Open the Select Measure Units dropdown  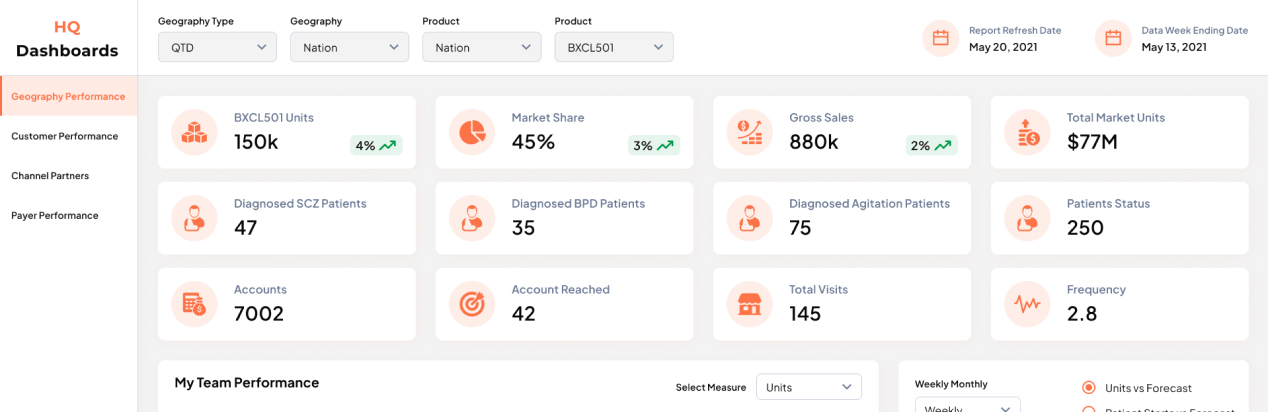[x=808, y=387]
